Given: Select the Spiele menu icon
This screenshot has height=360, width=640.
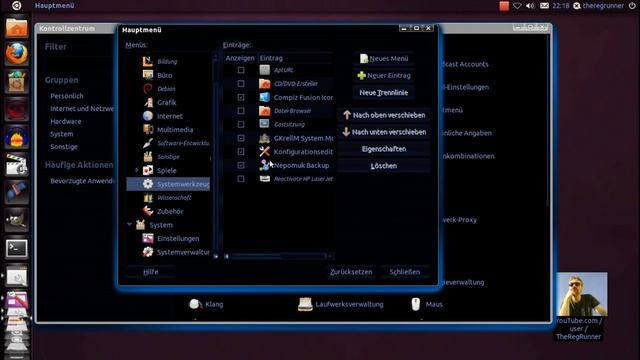Looking at the screenshot, I should pos(147,170).
